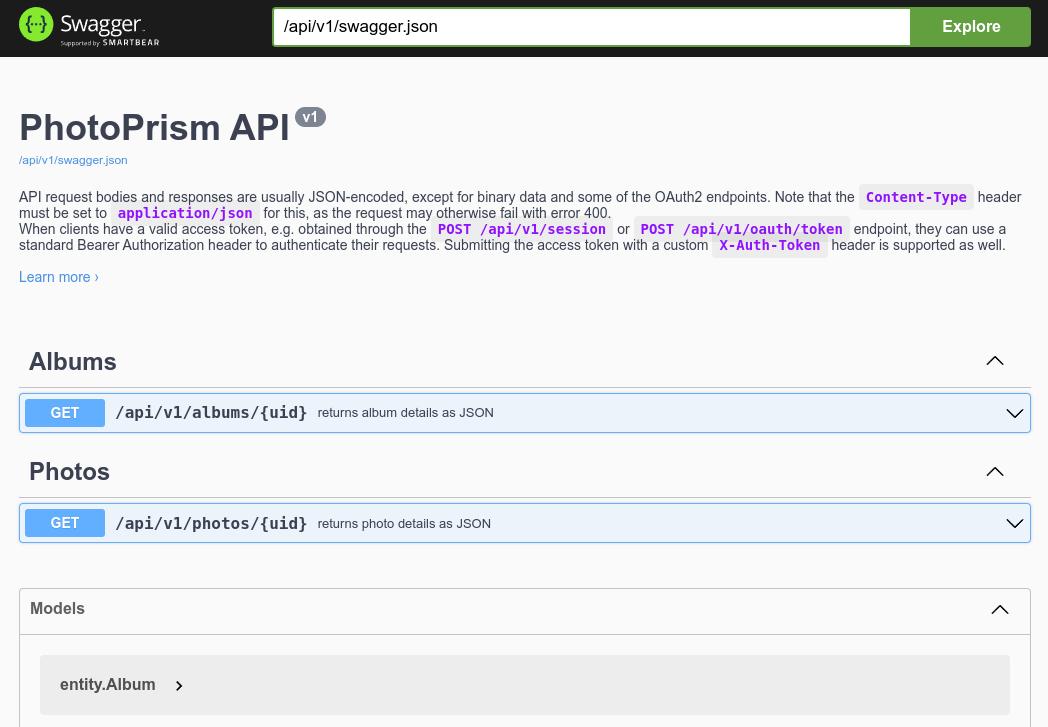The image size is (1048, 727).
Task: Click the entity.Album model name
Action: [107, 685]
